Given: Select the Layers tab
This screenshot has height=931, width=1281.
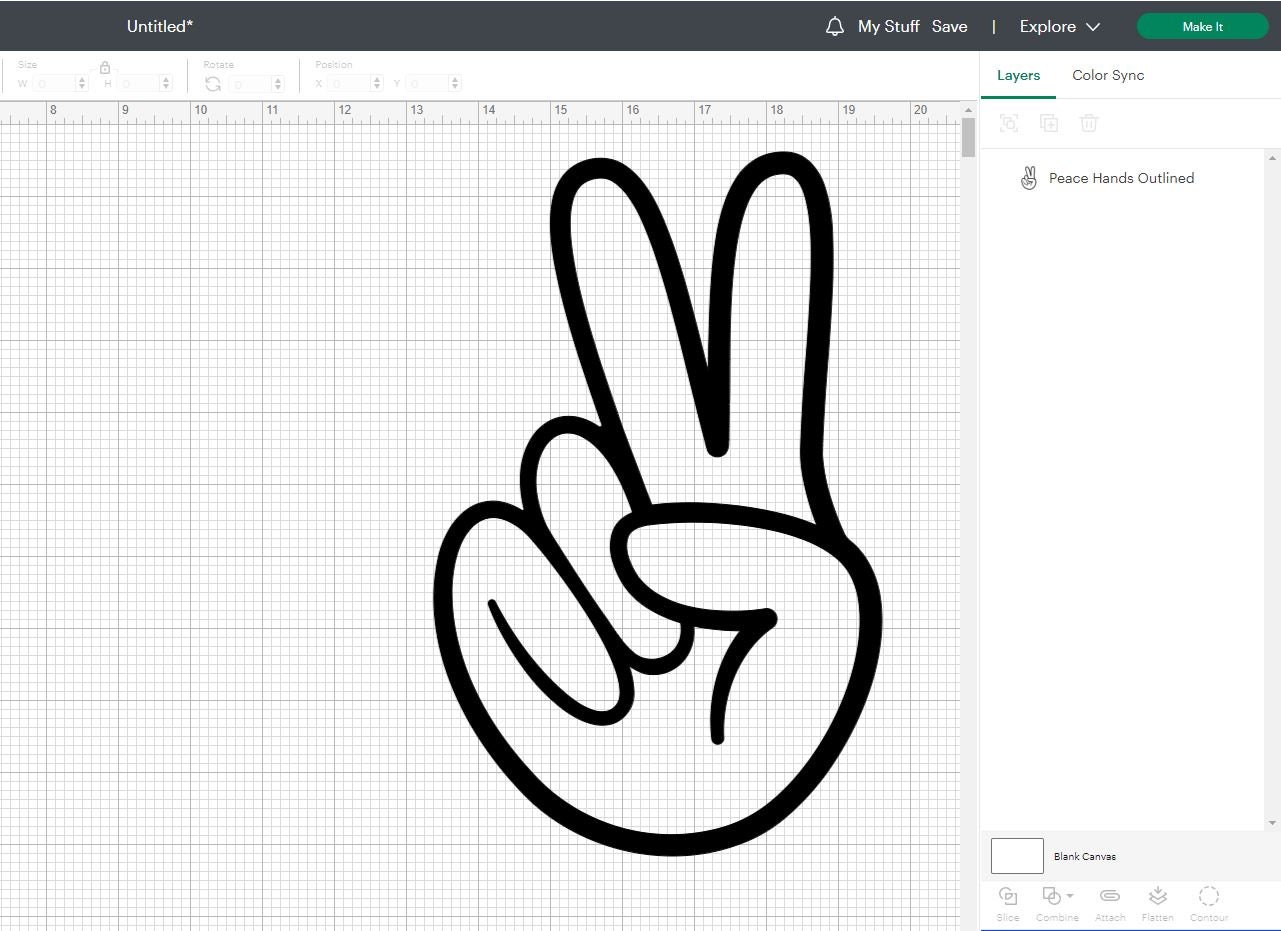Looking at the screenshot, I should (1018, 75).
